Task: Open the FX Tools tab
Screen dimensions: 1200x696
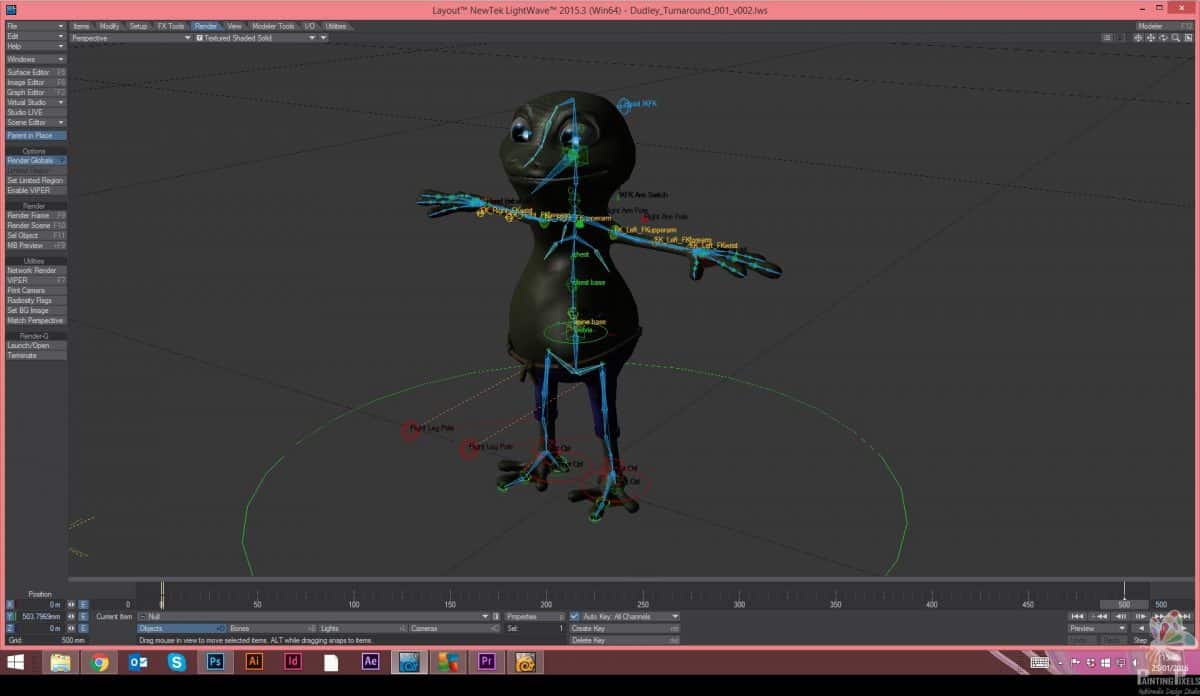Action: [171, 26]
